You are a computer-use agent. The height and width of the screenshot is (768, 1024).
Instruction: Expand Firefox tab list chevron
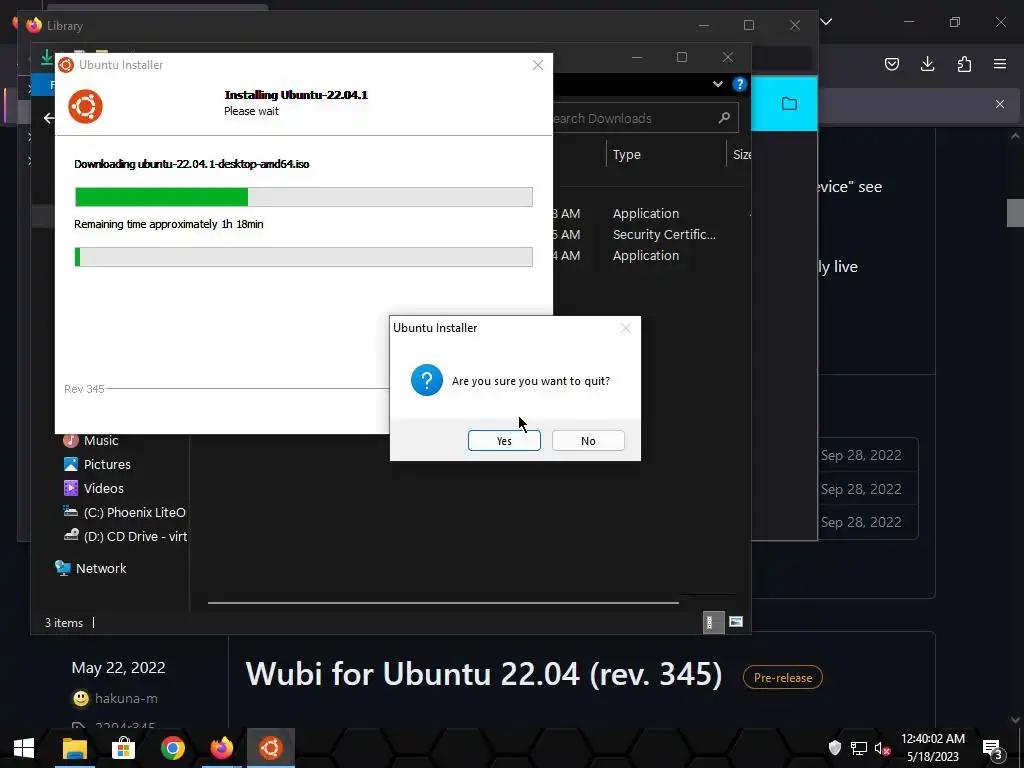[826, 22]
